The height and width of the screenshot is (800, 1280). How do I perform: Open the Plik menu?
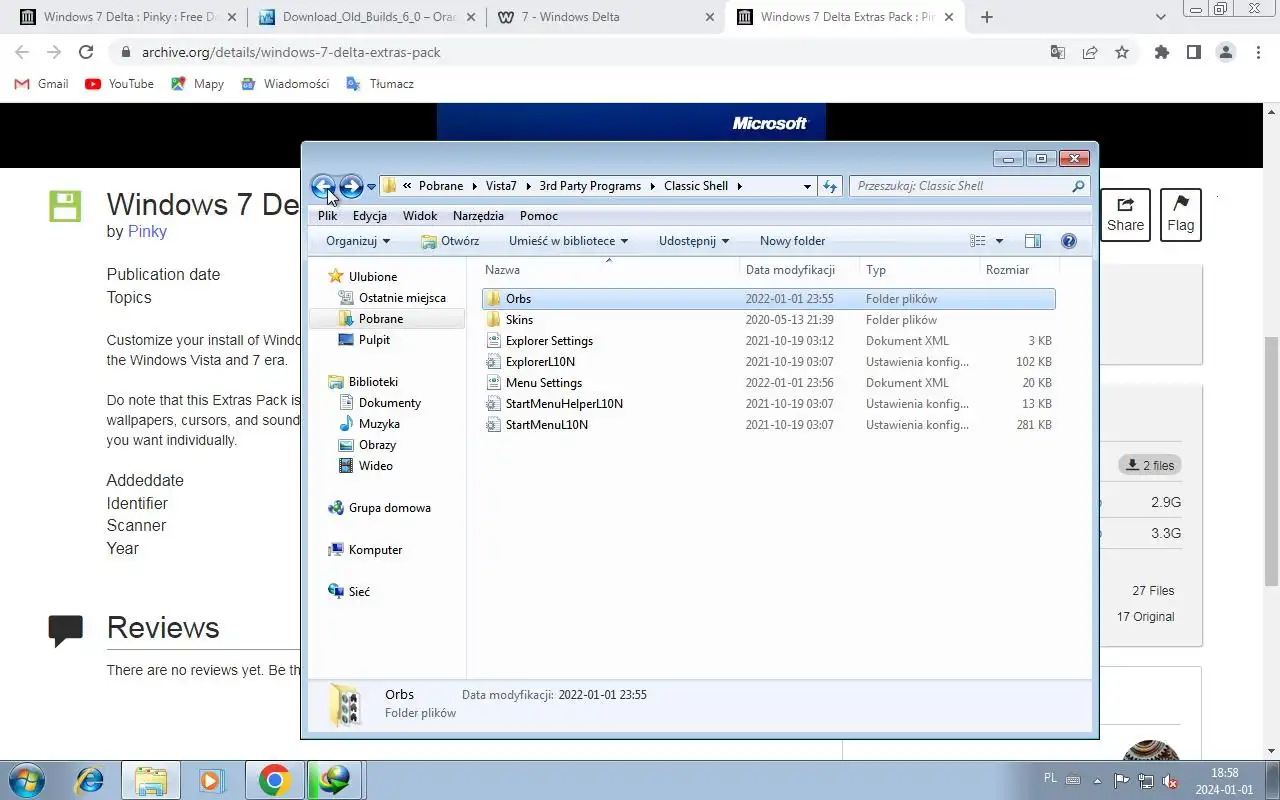[x=327, y=216]
